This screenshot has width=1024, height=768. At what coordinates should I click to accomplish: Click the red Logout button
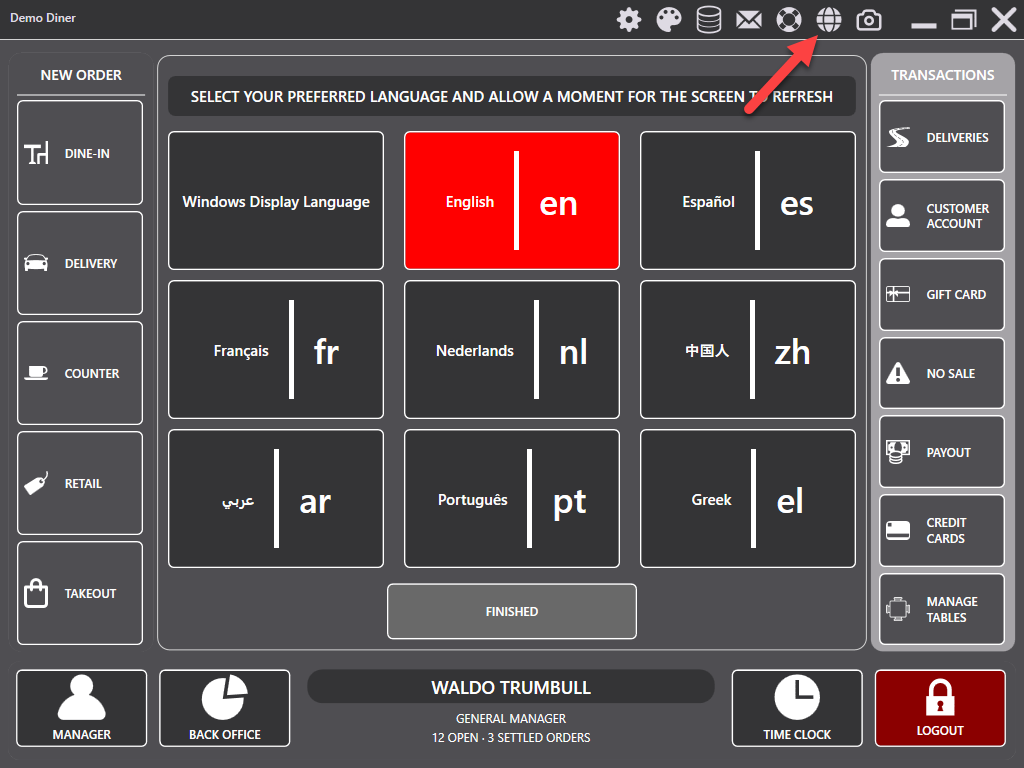point(940,708)
